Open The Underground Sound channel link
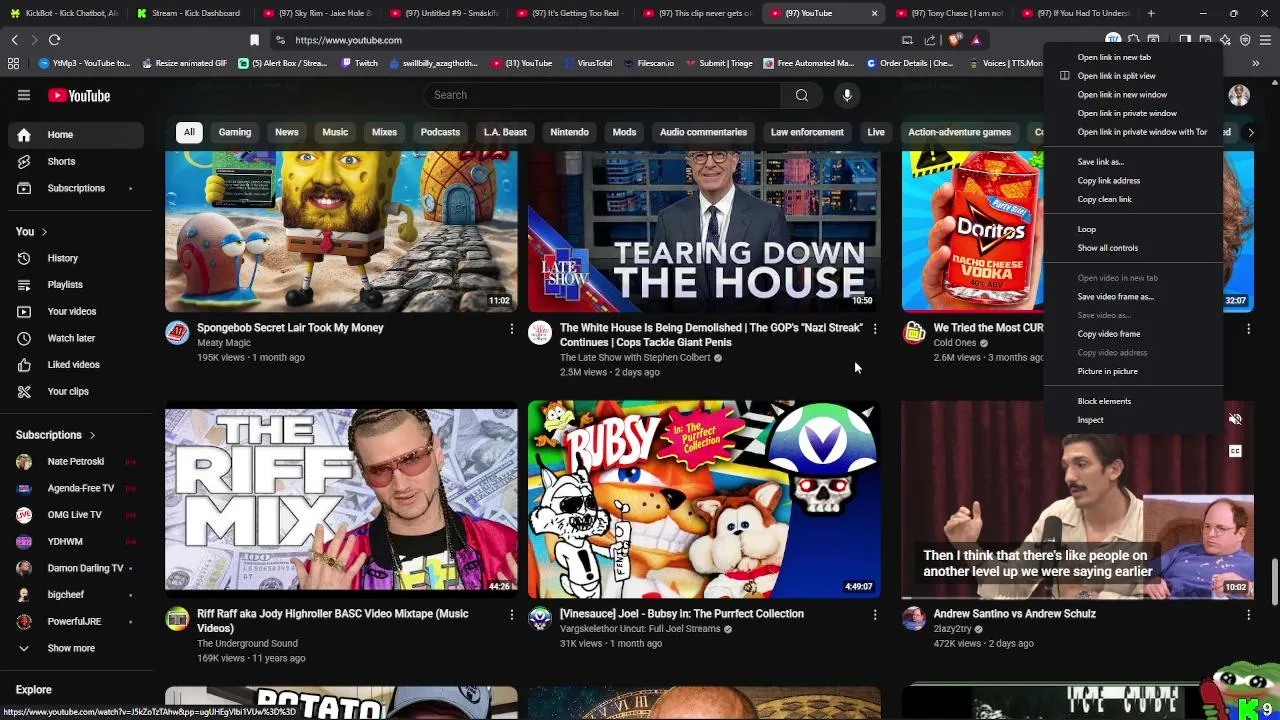This screenshot has height=720, width=1280. [247, 644]
